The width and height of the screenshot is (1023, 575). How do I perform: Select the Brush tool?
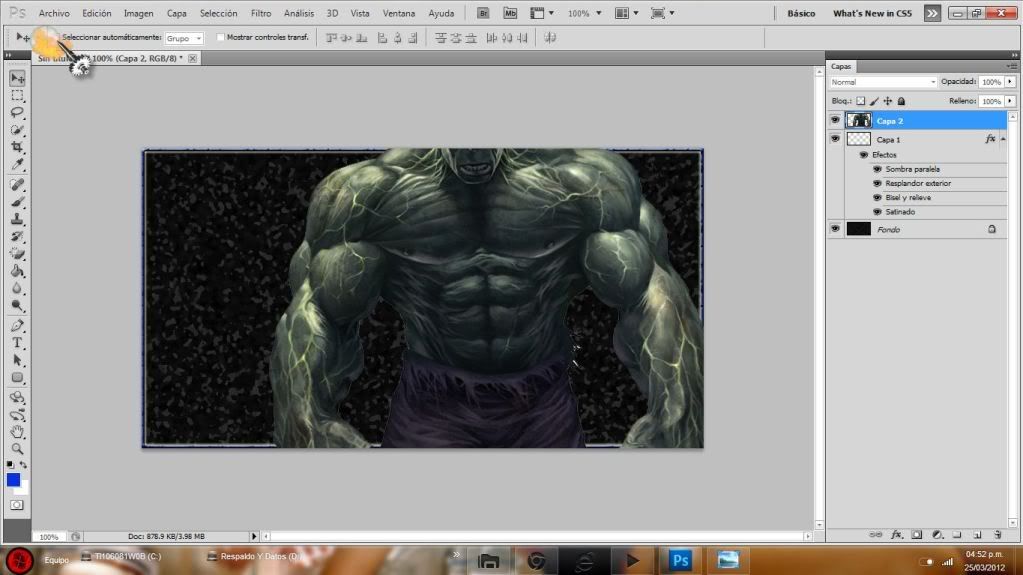click(x=18, y=202)
